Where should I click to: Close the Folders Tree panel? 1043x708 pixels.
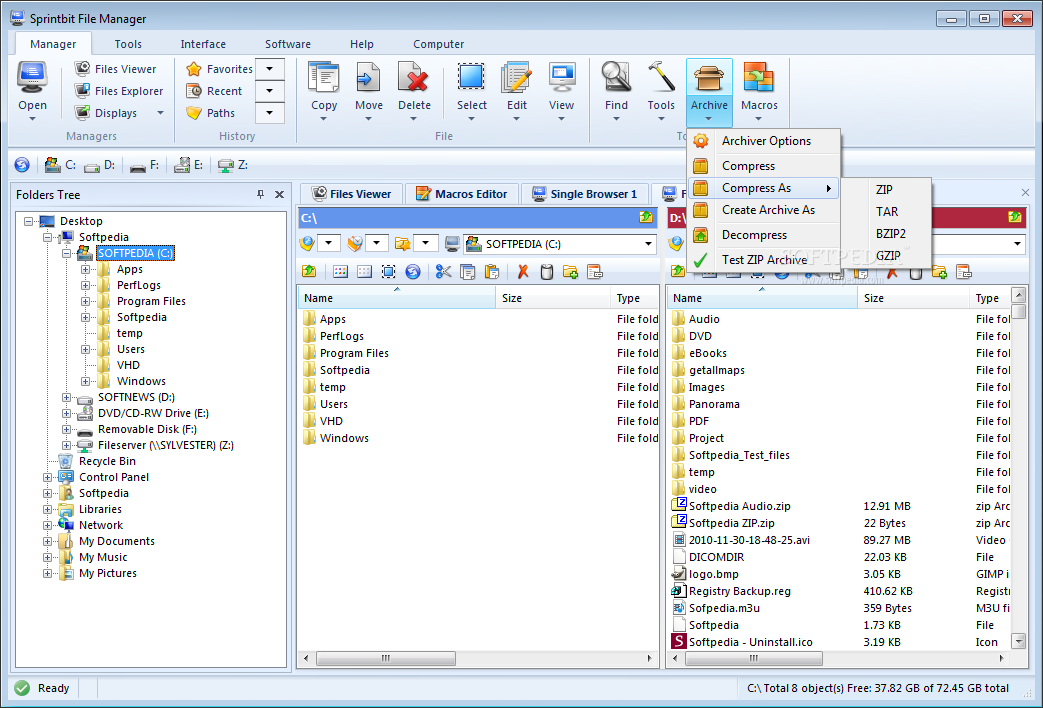coord(279,194)
